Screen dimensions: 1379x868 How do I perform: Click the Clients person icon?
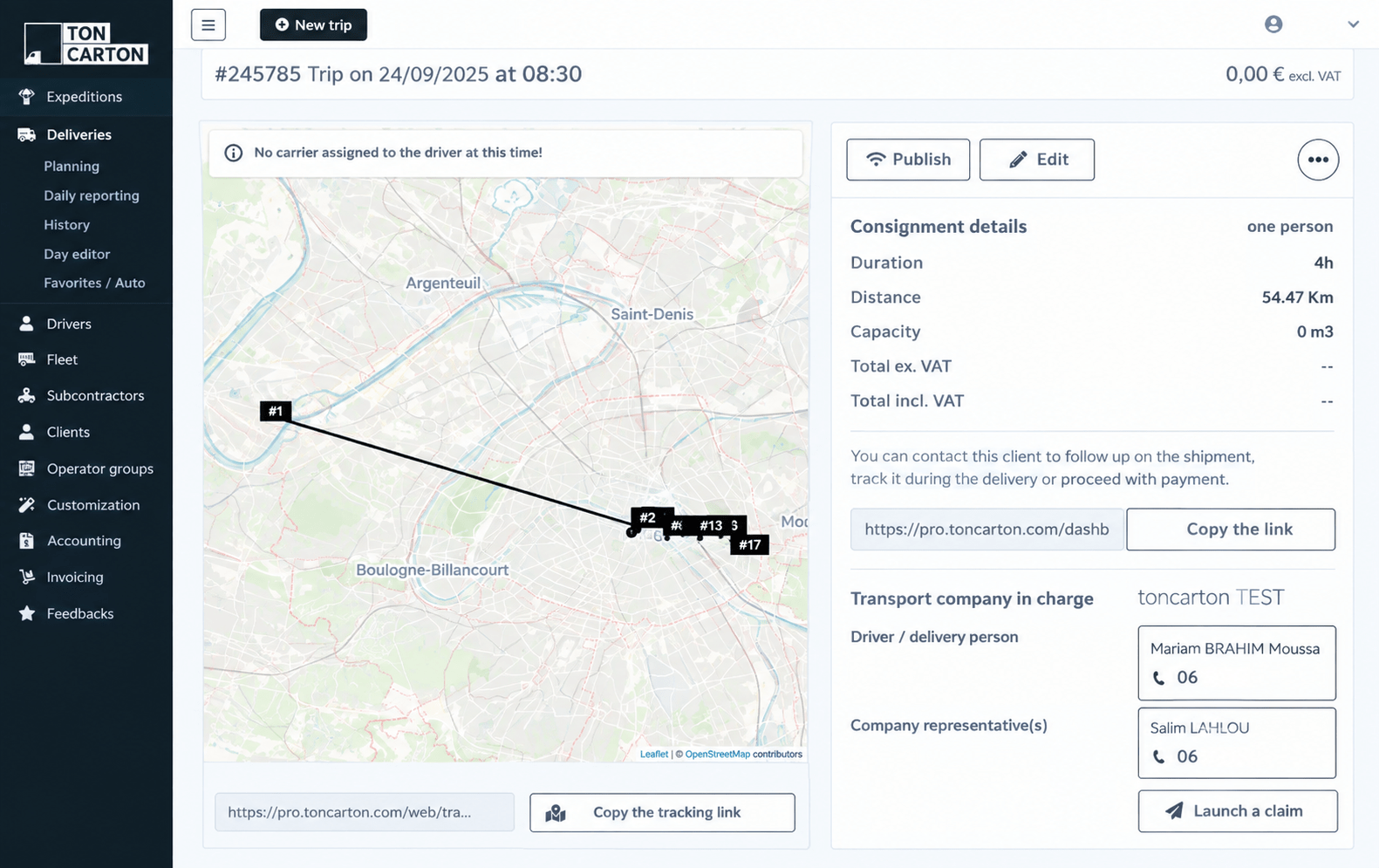pyautogui.click(x=26, y=432)
